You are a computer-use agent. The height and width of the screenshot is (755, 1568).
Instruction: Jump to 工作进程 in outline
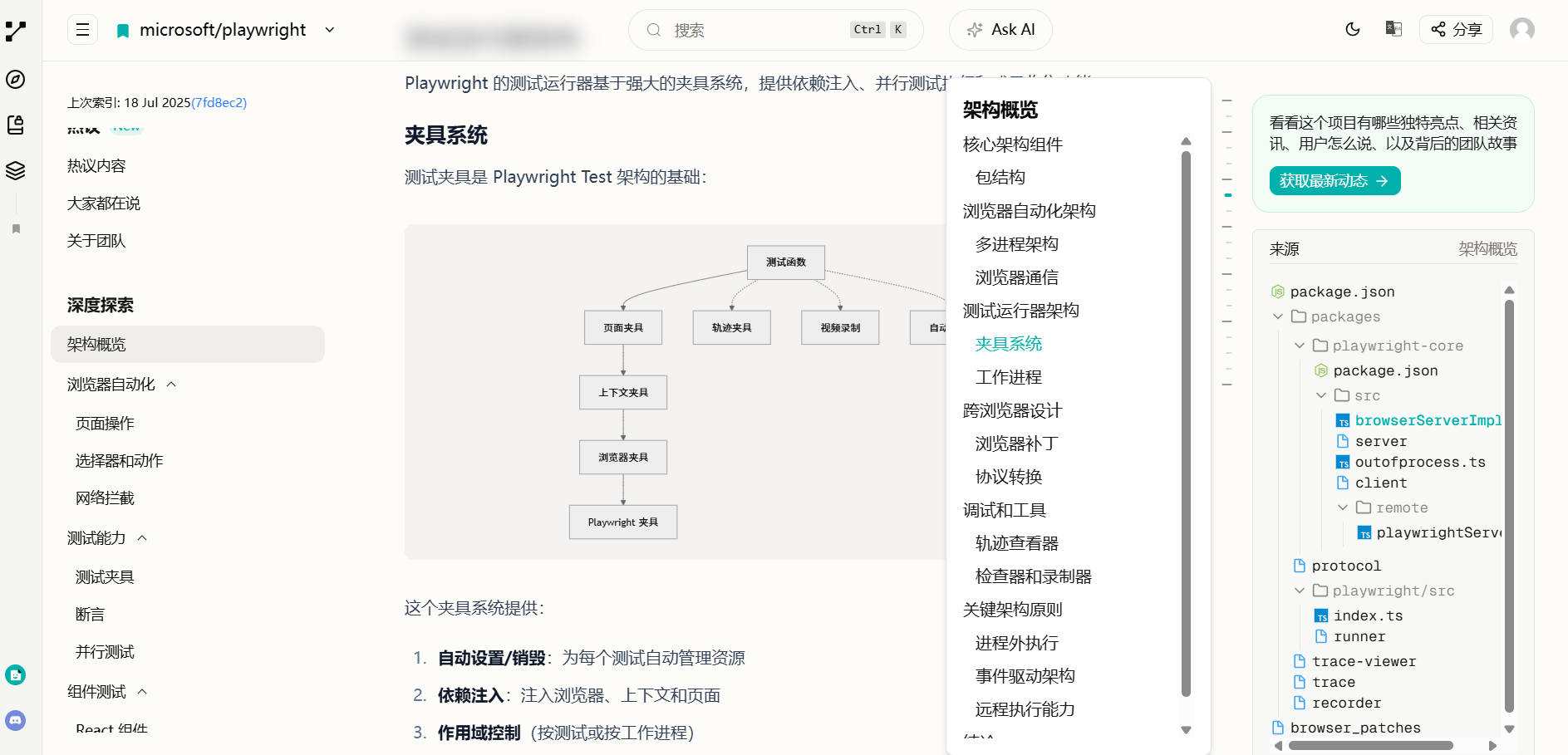point(1009,377)
